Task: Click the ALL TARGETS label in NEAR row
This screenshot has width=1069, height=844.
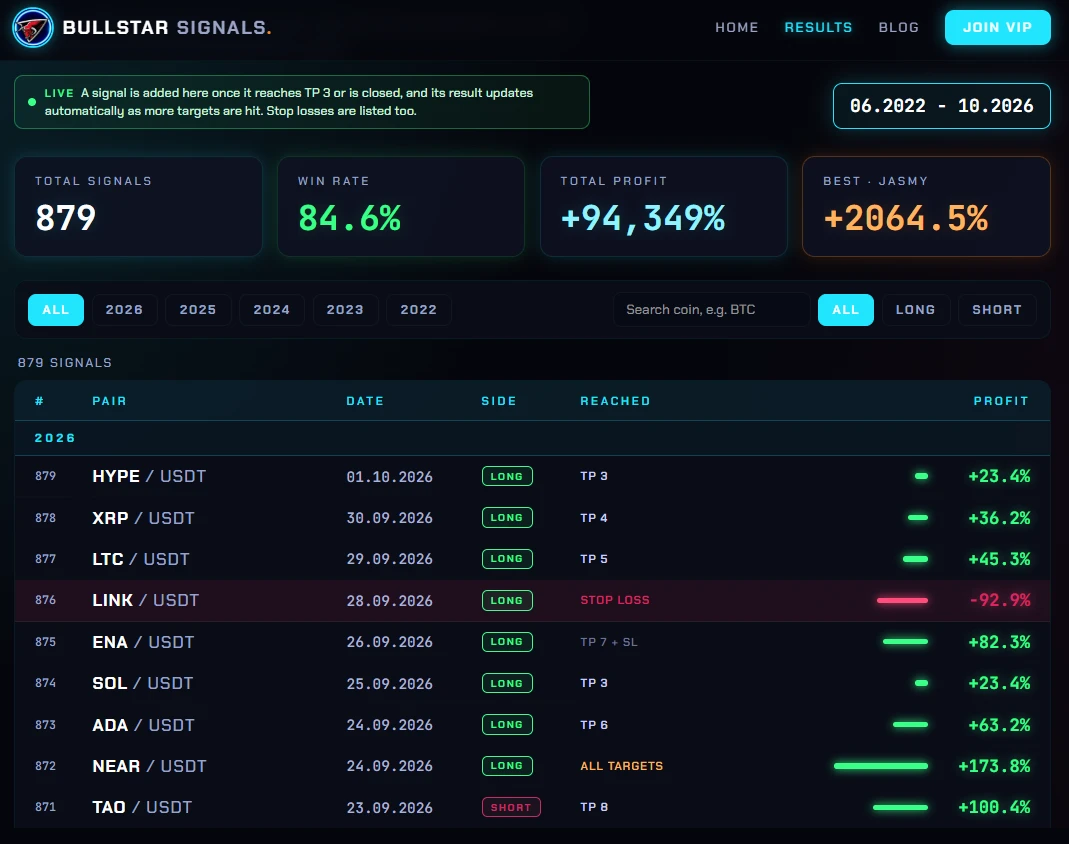Action: point(621,766)
